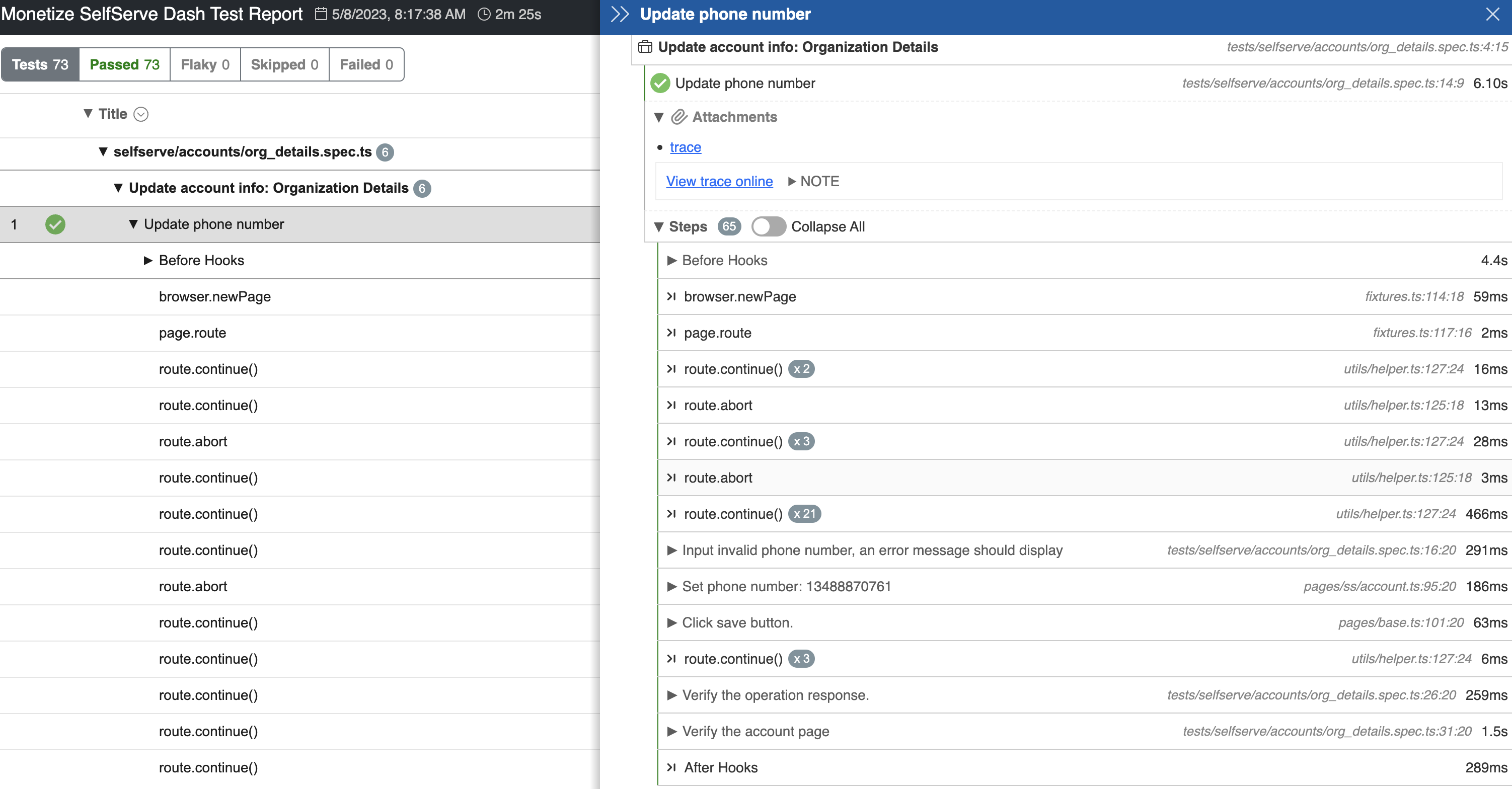
Task: Click the calendar date icon in header
Action: (x=321, y=14)
